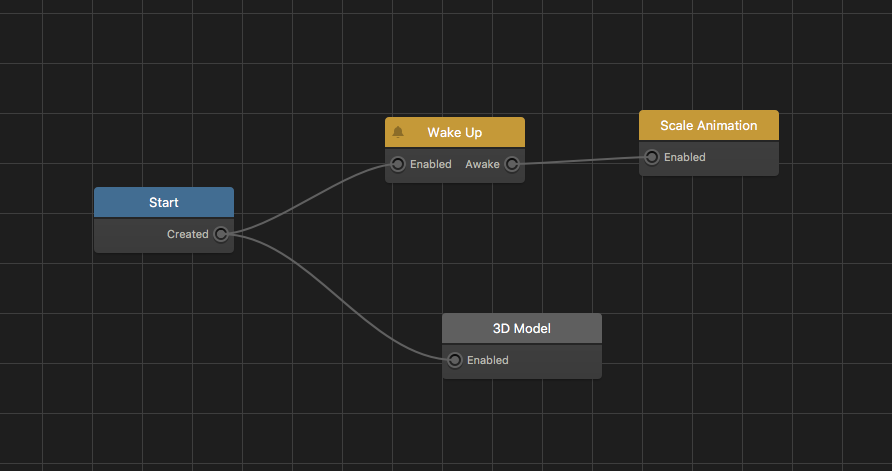
Task: Select the wire between Awake and Scale Animation
Action: 580,160
